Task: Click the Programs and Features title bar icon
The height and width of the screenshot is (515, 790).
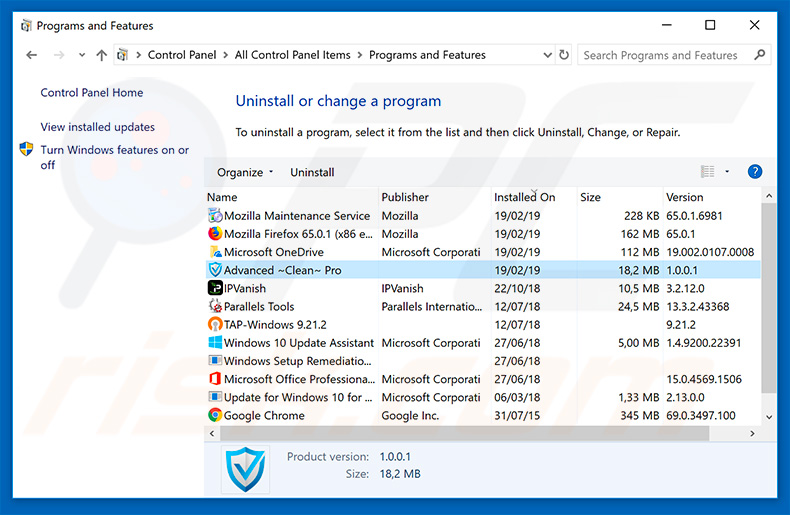Action: click(x=26, y=26)
